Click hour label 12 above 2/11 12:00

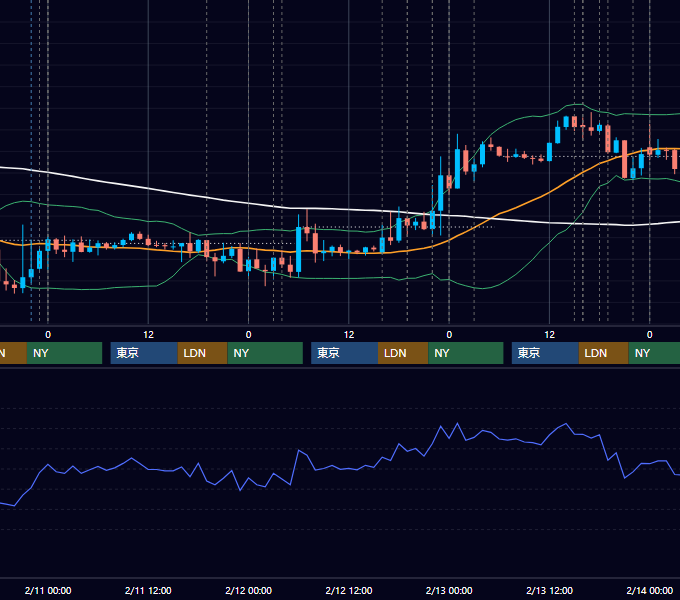(148, 335)
